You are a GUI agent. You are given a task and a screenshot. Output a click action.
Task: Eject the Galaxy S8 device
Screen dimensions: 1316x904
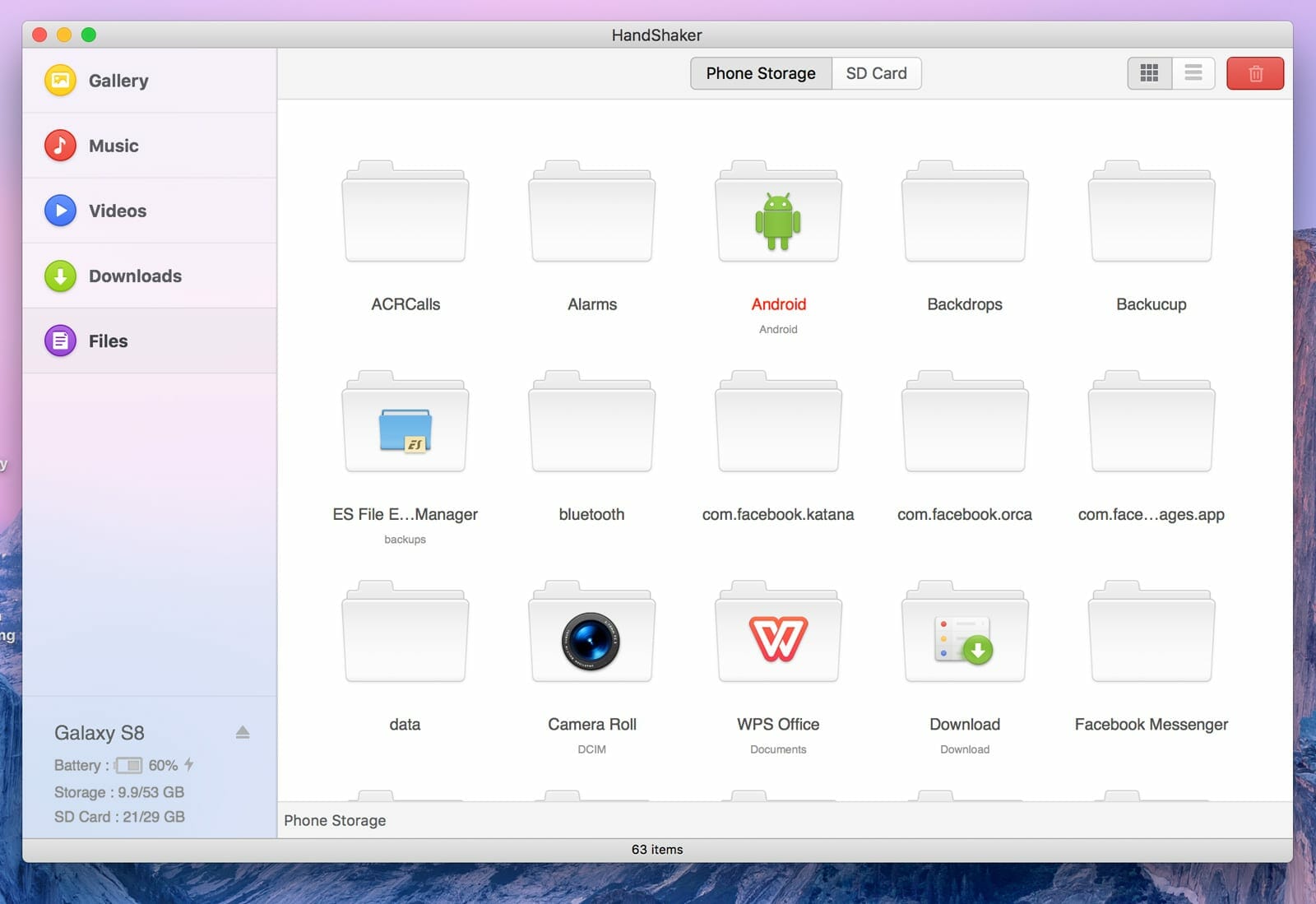coord(243,732)
